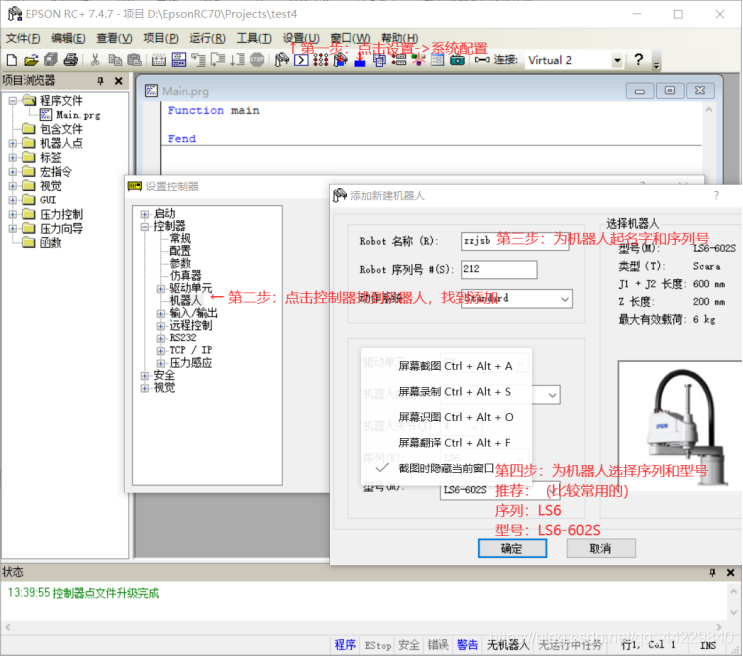Click the step over toolbar icon
Screen dimensions: 743x656
[218, 60]
